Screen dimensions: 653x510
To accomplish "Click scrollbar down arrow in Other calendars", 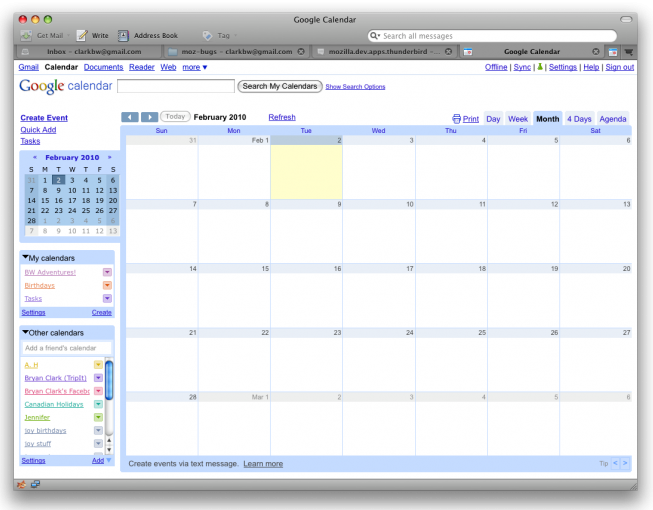I will click(x=109, y=449).
